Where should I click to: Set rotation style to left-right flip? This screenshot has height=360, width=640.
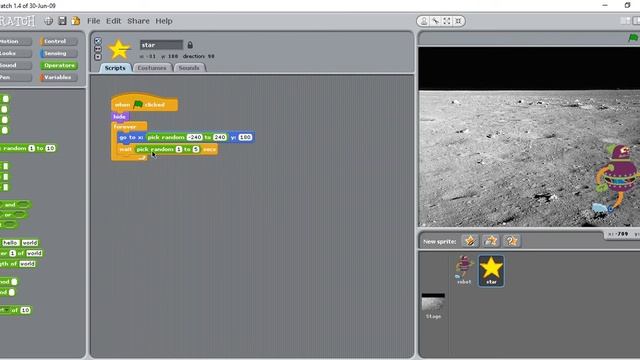(98, 49)
